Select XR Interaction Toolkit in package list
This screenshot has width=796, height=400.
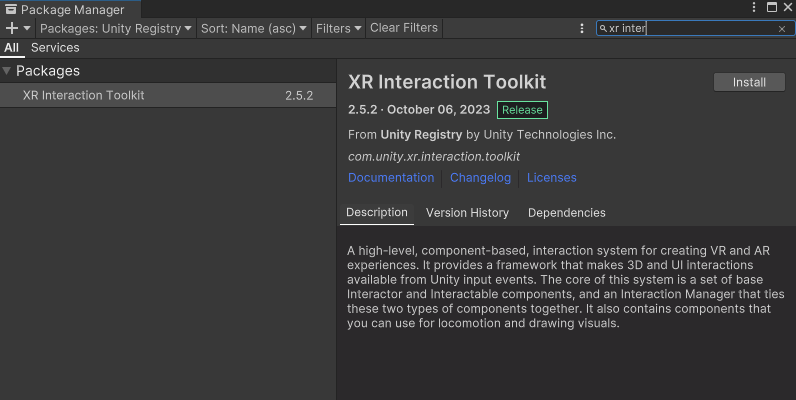point(168,95)
